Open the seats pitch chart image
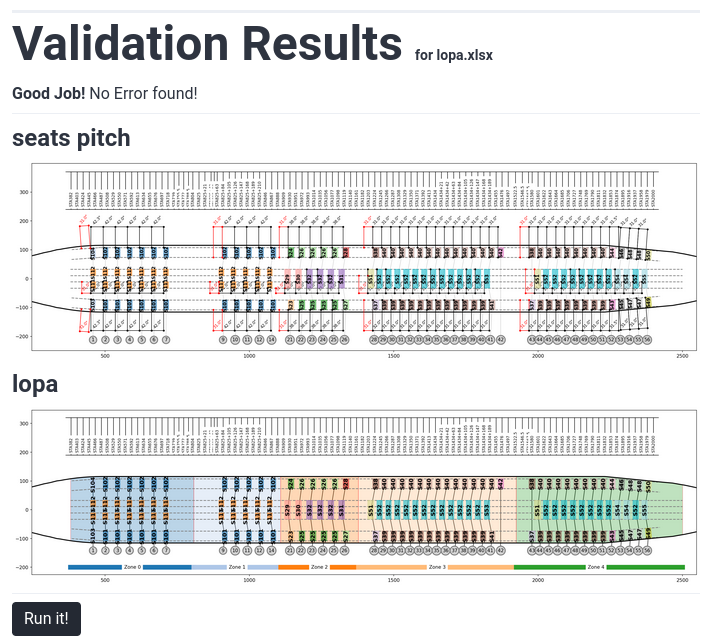The height and width of the screenshot is (639, 715). (x=364, y=256)
